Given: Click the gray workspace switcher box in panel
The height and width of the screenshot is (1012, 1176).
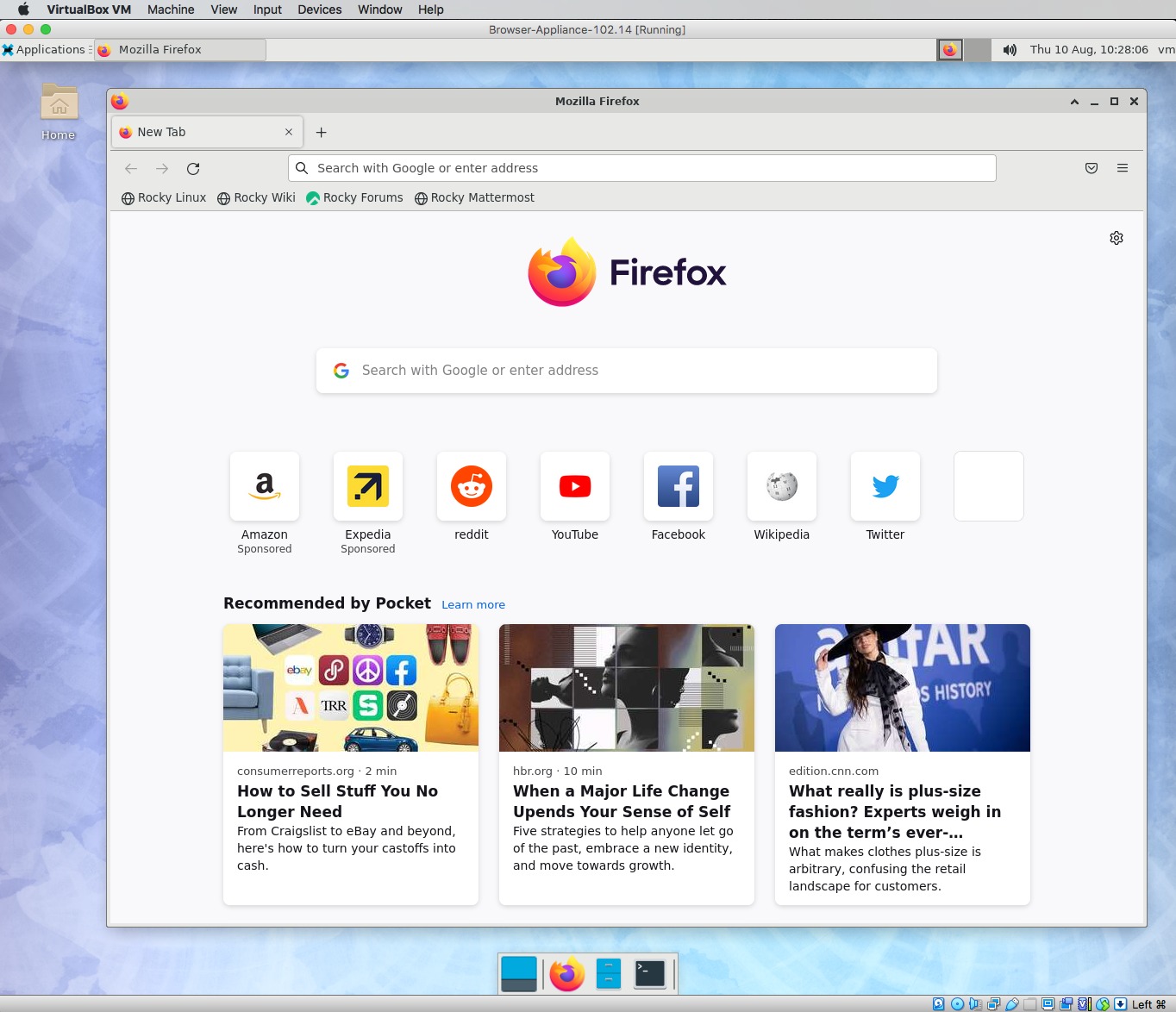Looking at the screenshot, I should 977,50.
